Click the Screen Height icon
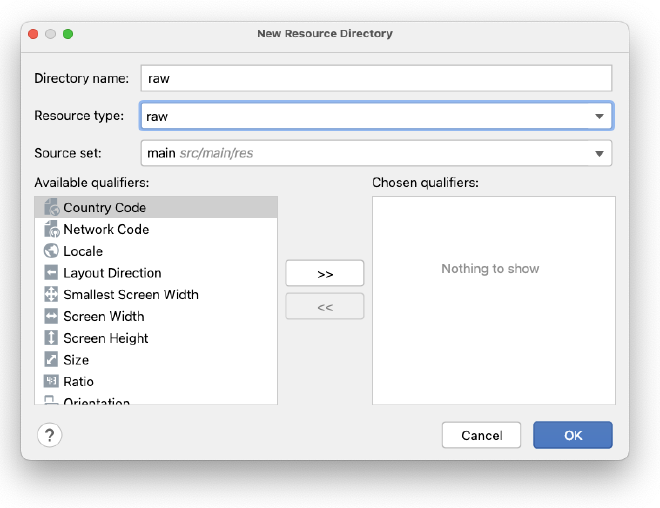This screenshot has width=660, height=508. click(52, 338)
